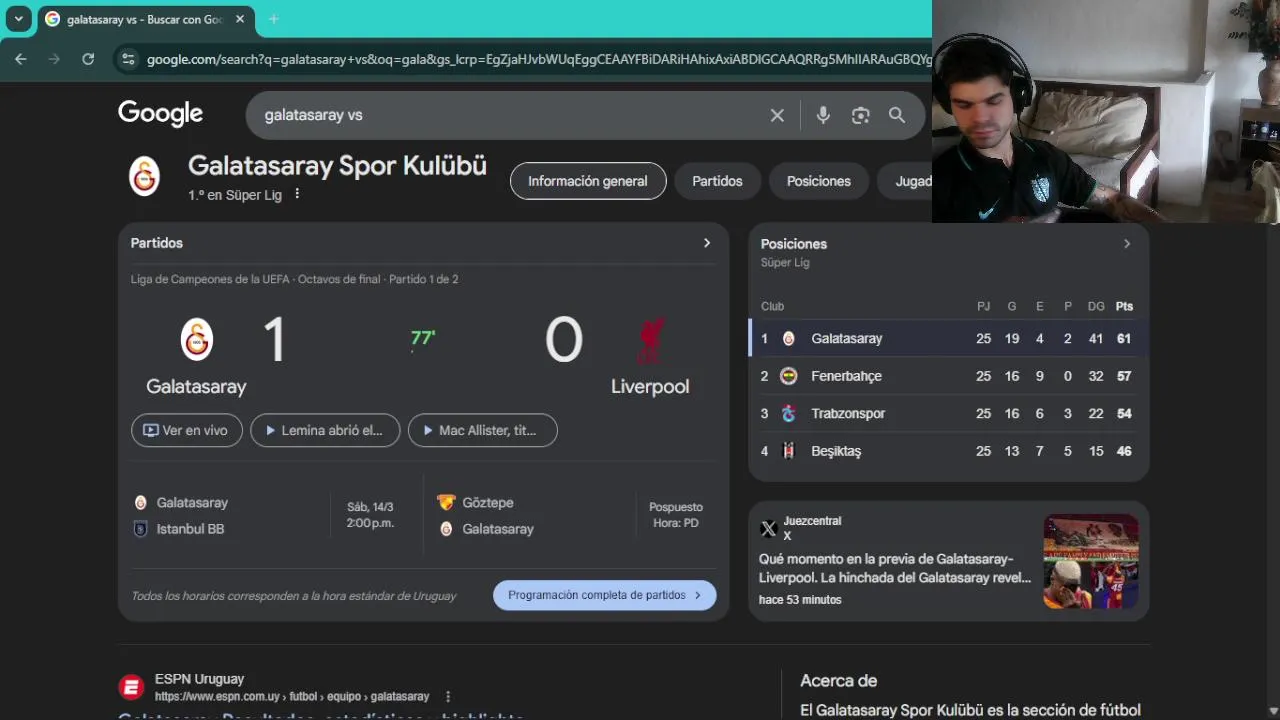Clear the search box text
The width and height of the screenshot is (1280, 720).
(x=777, y=115)
